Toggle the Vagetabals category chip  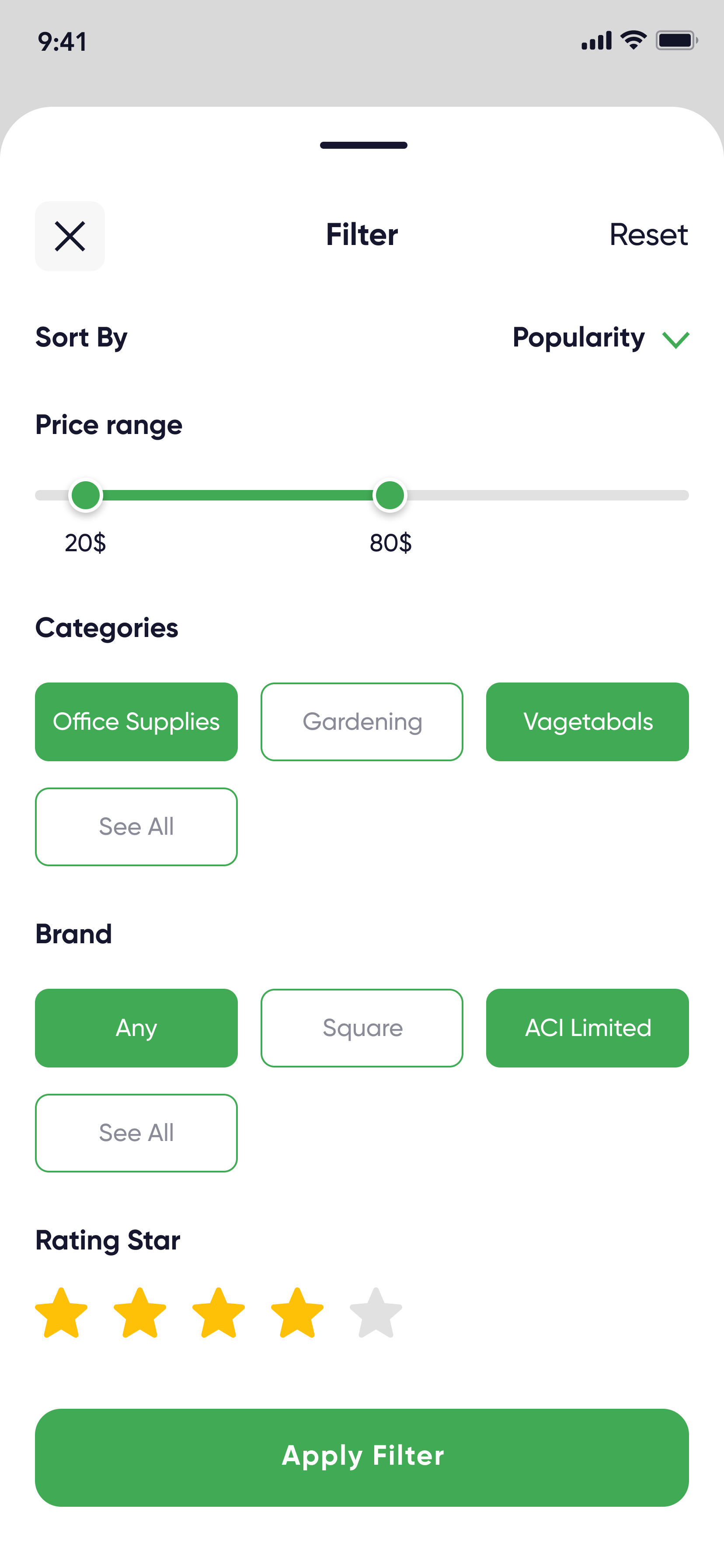pyautogui.click(x=587, y=721)
